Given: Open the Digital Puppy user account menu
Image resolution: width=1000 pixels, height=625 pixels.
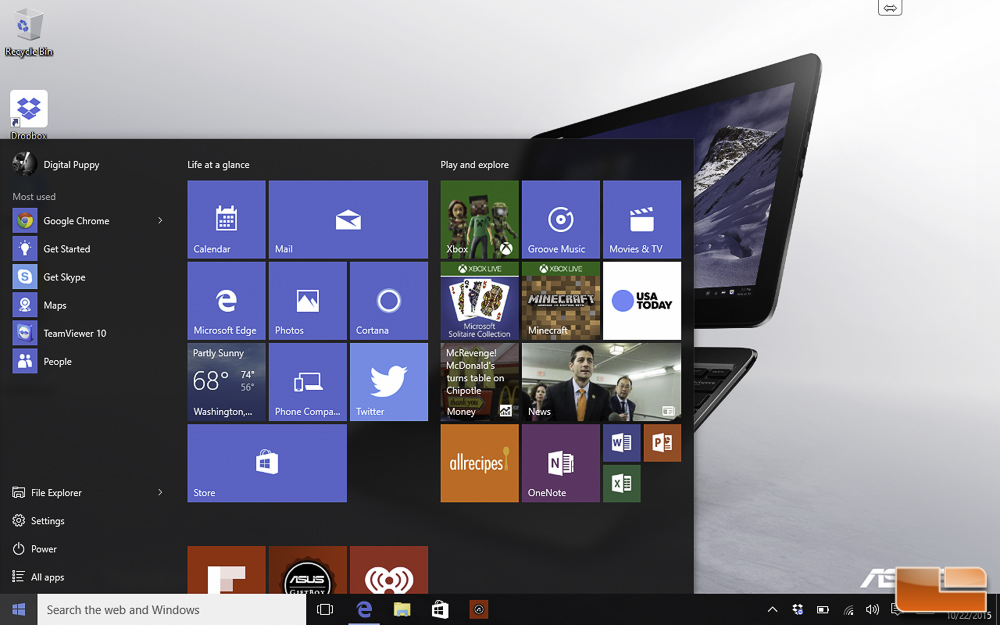Looking at the screenshot, I should 56,164.
